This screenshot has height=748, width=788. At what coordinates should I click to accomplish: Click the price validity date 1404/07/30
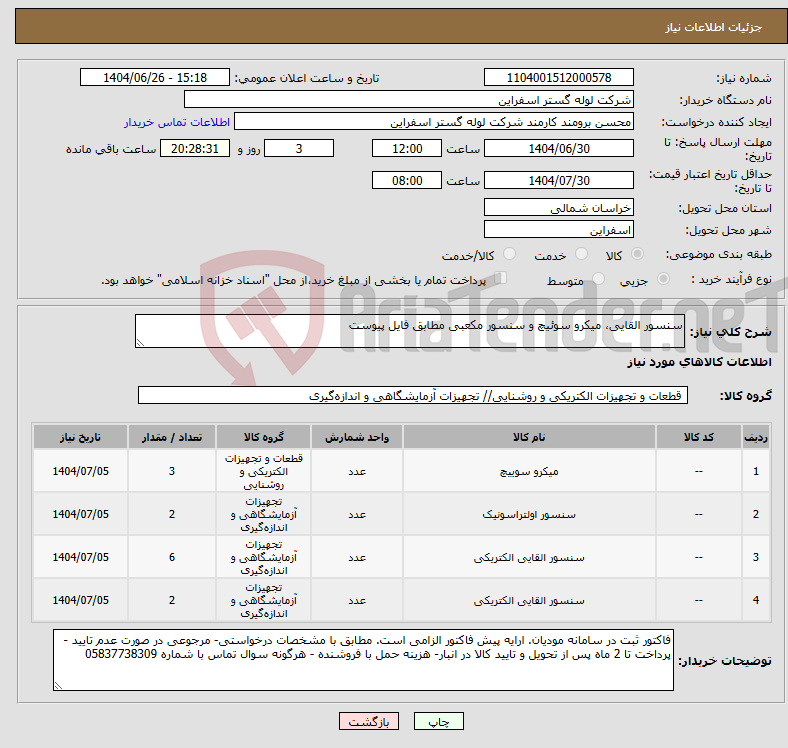(558, 180)
